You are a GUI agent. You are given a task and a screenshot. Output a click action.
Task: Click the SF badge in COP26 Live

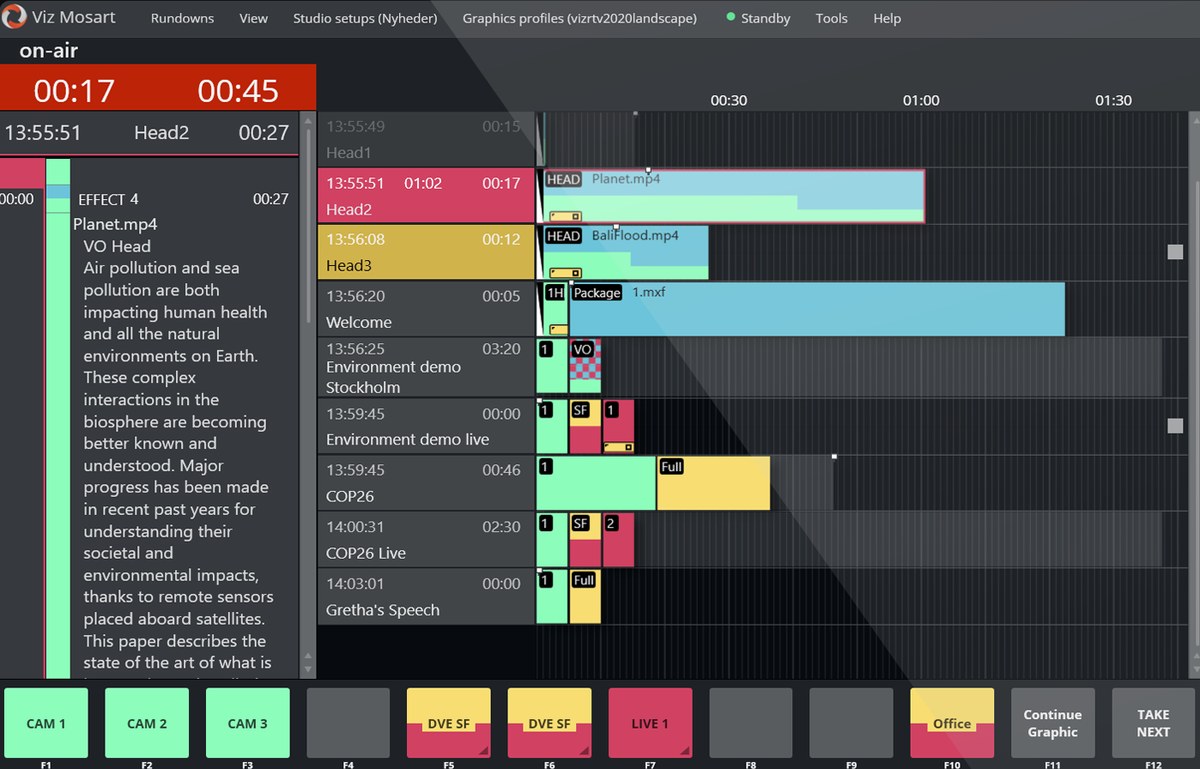coord(581,523)
